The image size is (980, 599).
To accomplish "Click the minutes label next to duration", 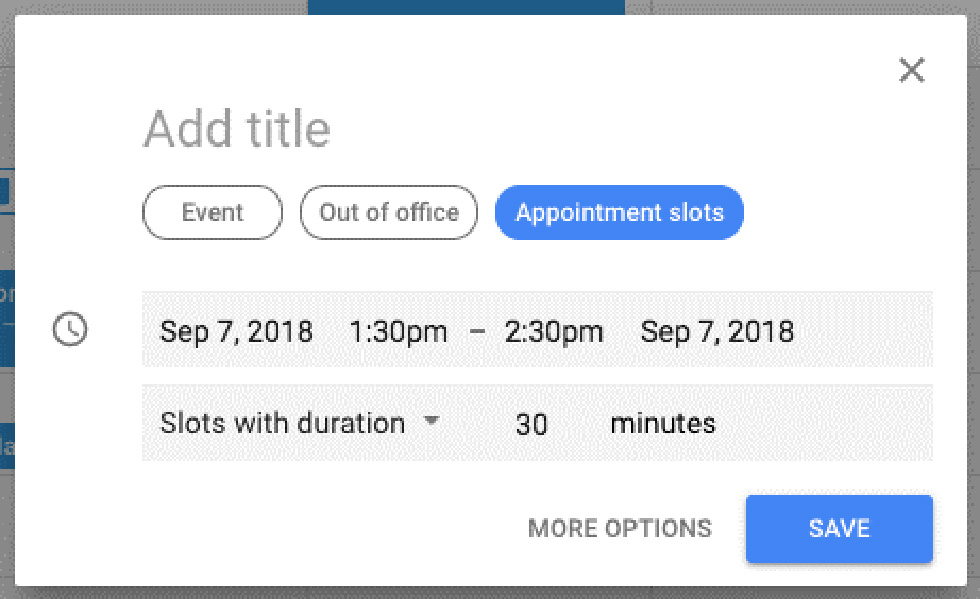I will [663, 423].
